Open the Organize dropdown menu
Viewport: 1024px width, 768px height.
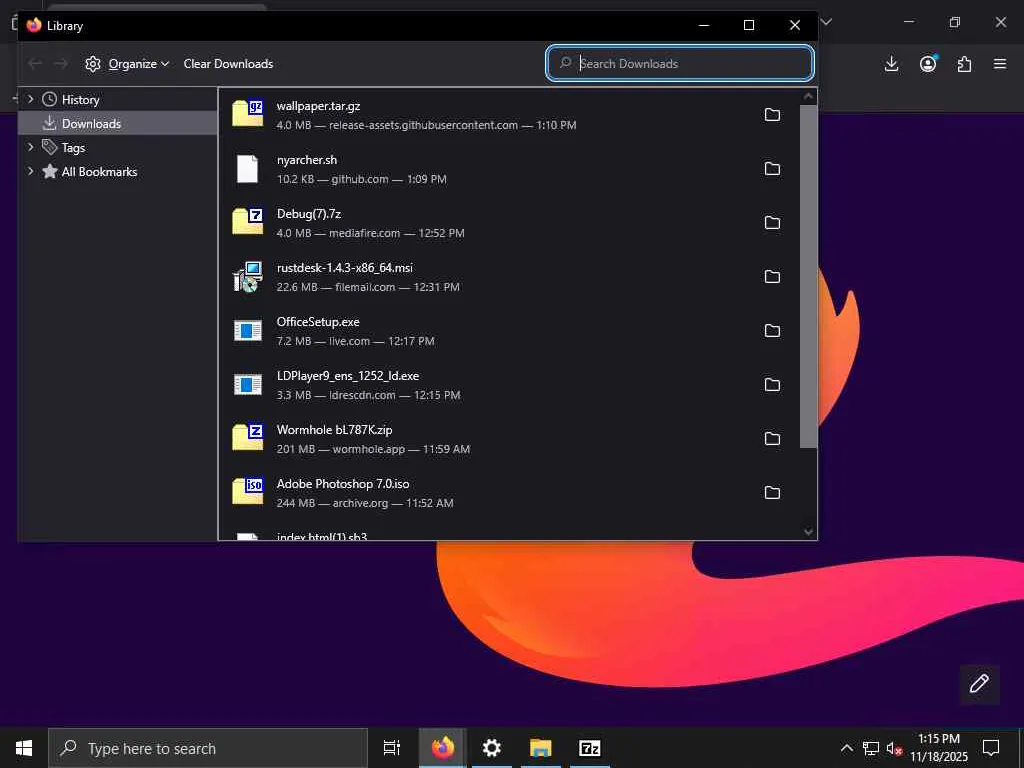coord(128,64)
